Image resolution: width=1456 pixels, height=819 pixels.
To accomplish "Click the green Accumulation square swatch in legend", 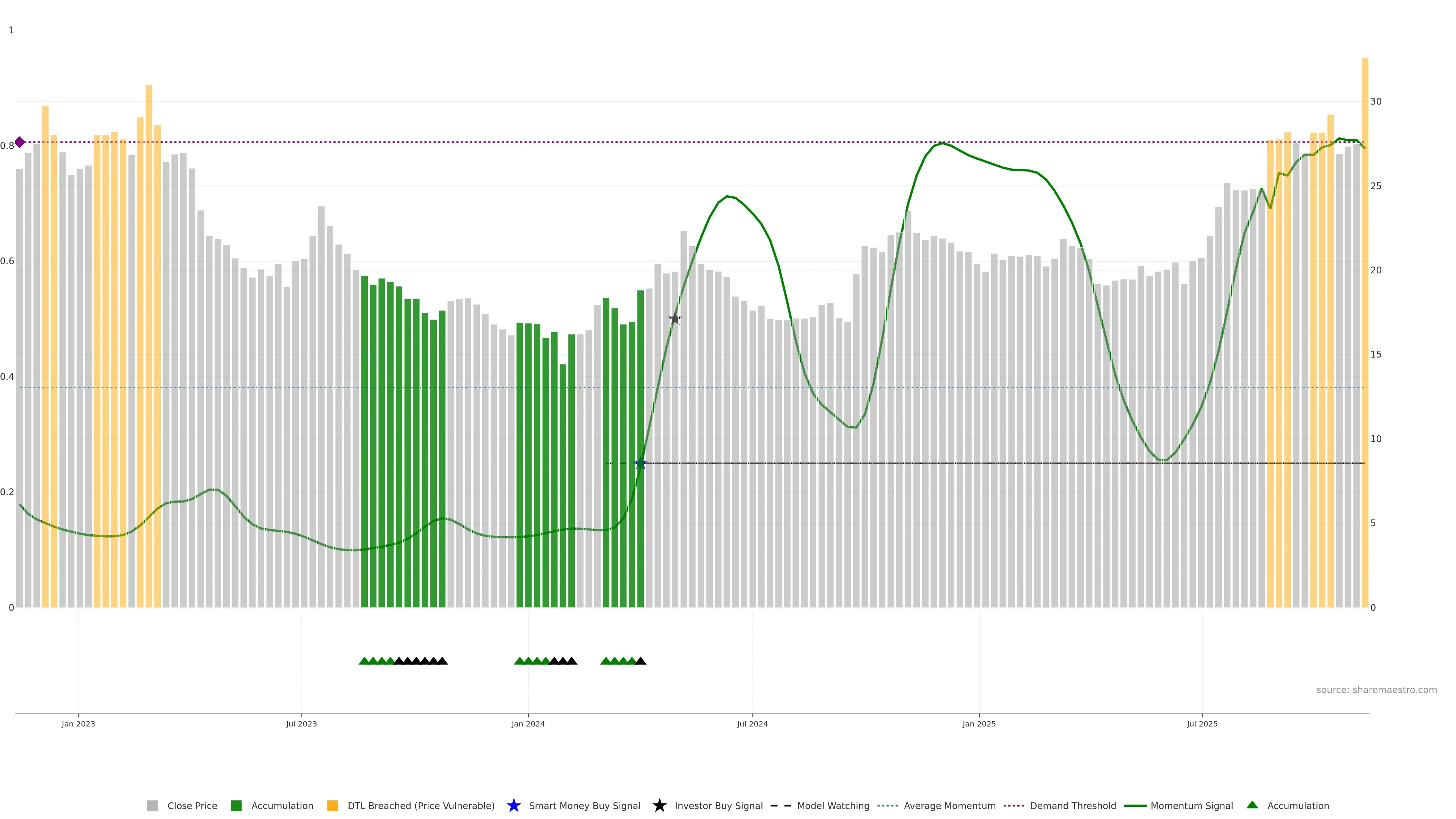I will [x=236, y=805].
